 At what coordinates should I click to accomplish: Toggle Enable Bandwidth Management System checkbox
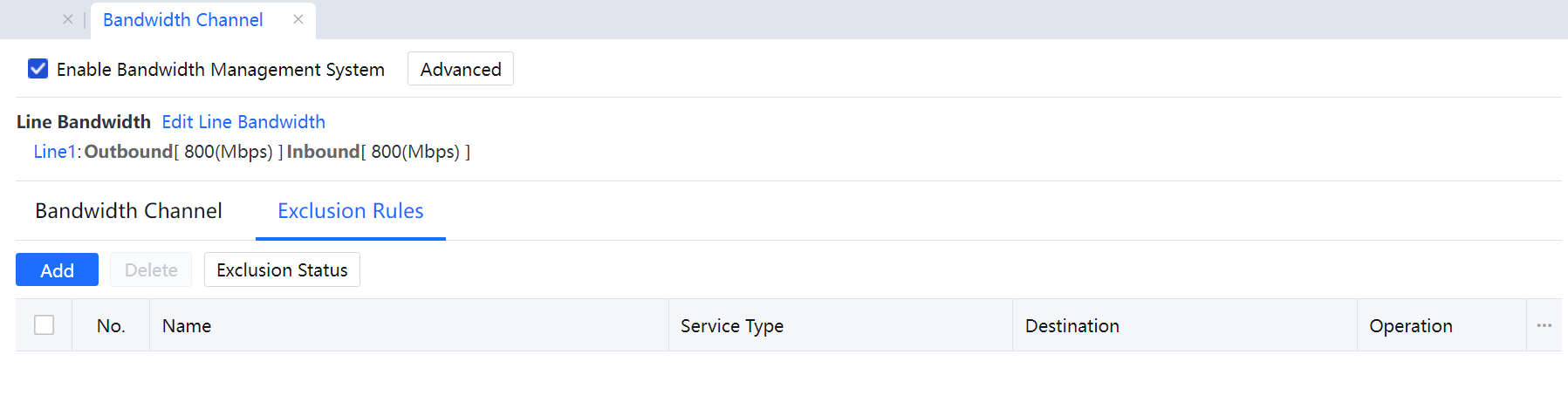(x=38, y=69)
